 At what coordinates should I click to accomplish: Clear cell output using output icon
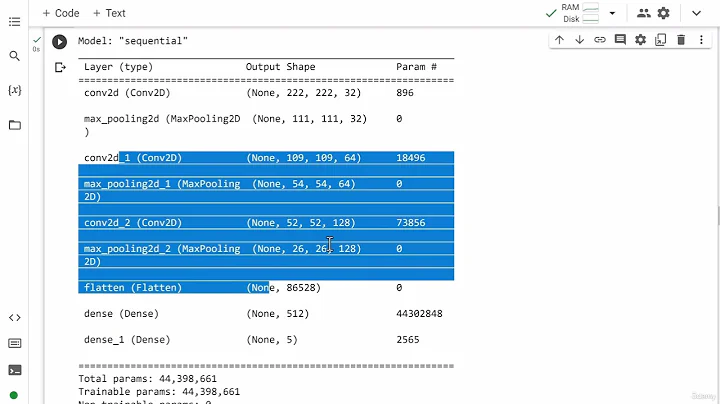[x=60, y=67]
